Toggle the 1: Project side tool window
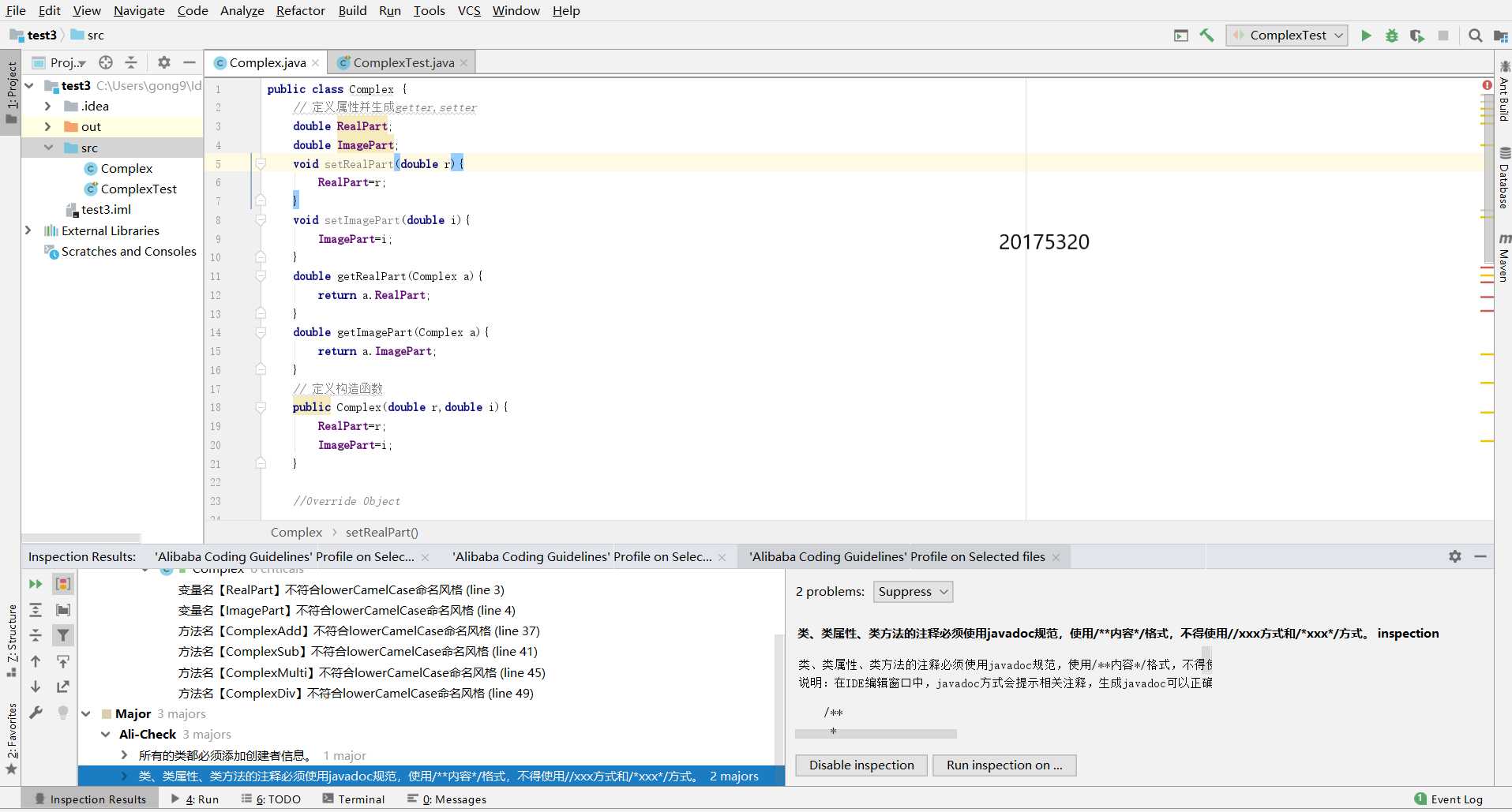 click(11, 92)
